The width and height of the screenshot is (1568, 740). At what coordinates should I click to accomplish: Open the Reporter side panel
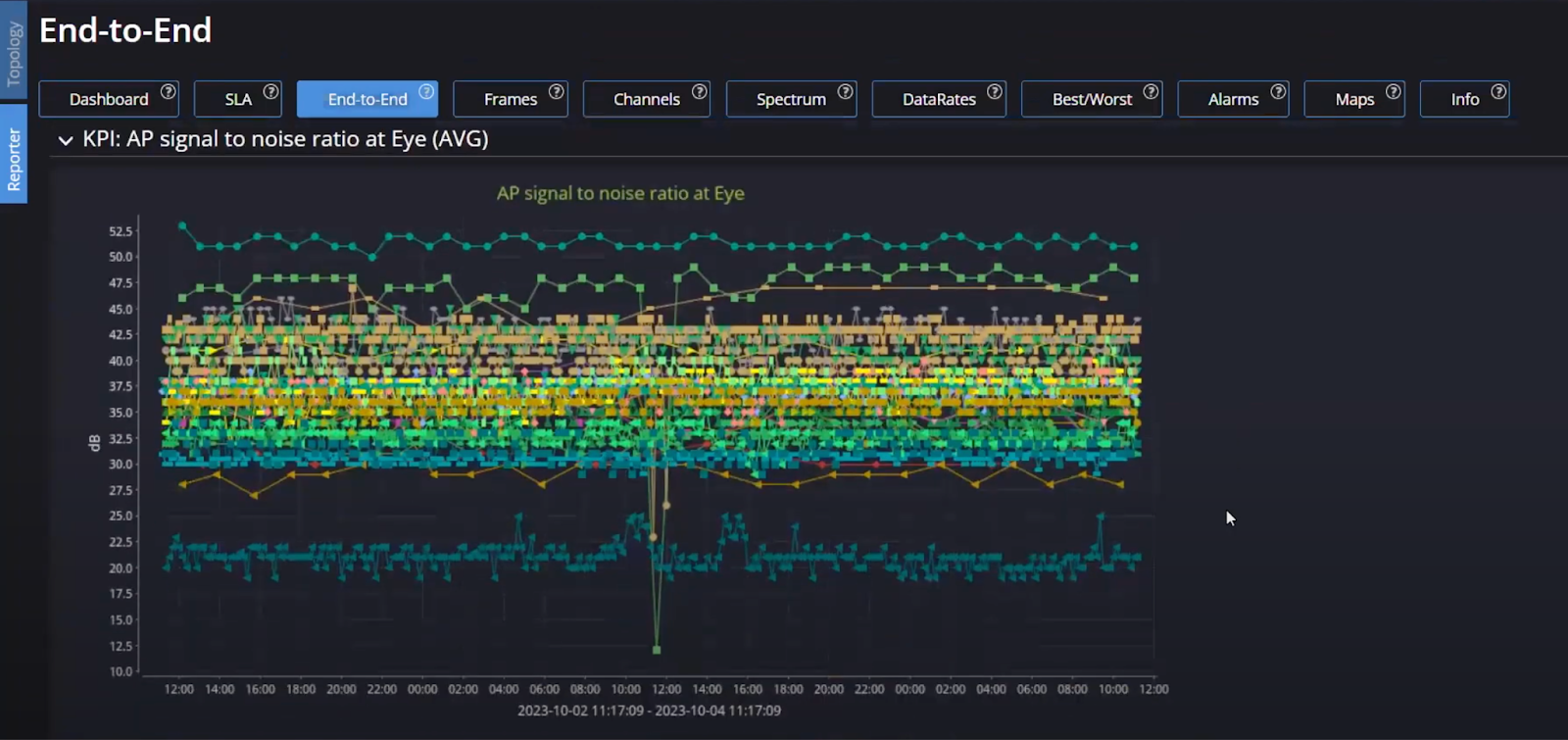pos(14,157)
